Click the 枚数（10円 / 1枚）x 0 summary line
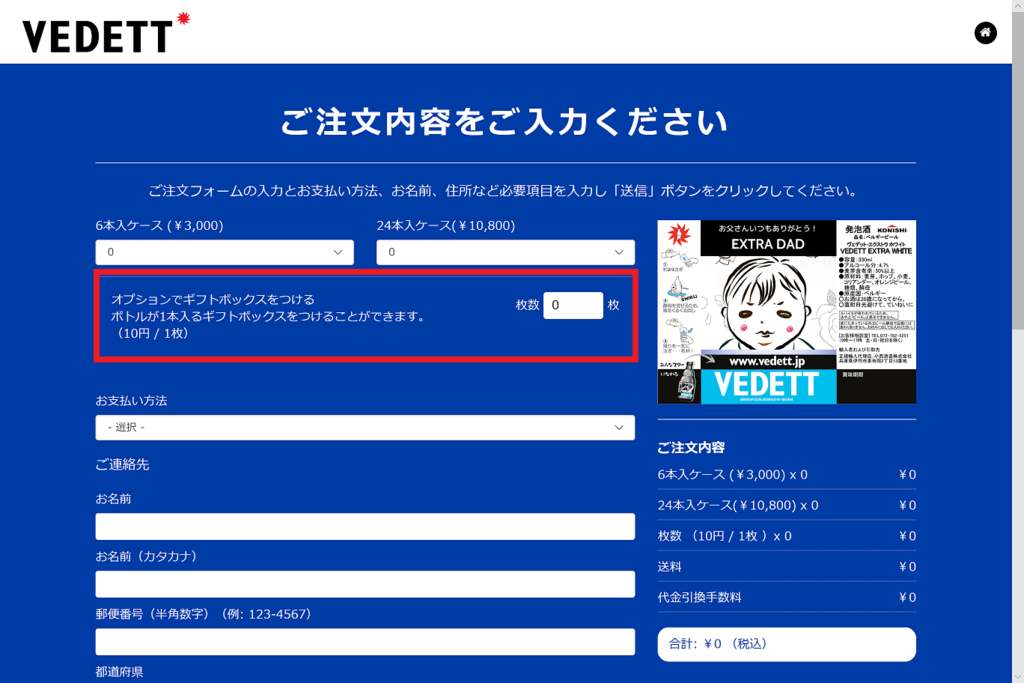Image resolution: width=1024 pixels, height=683 pixels. point(786,536)
